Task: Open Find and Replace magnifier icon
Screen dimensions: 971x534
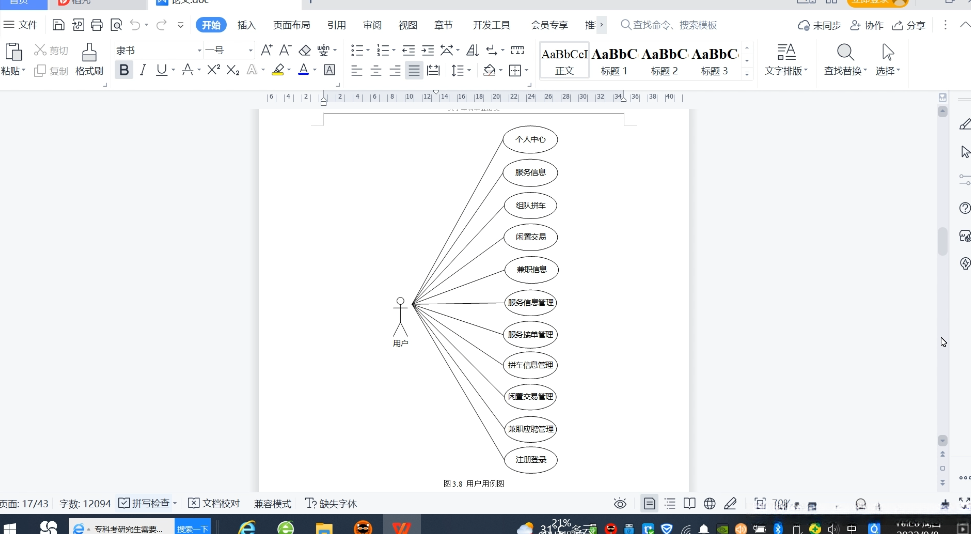Action: 845,52
